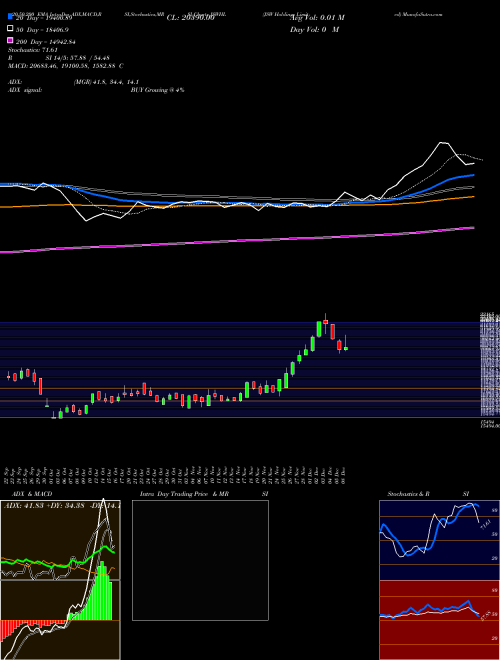
Task: Open the blue Stochastics chart panel
Action: [x=439, y=540]
